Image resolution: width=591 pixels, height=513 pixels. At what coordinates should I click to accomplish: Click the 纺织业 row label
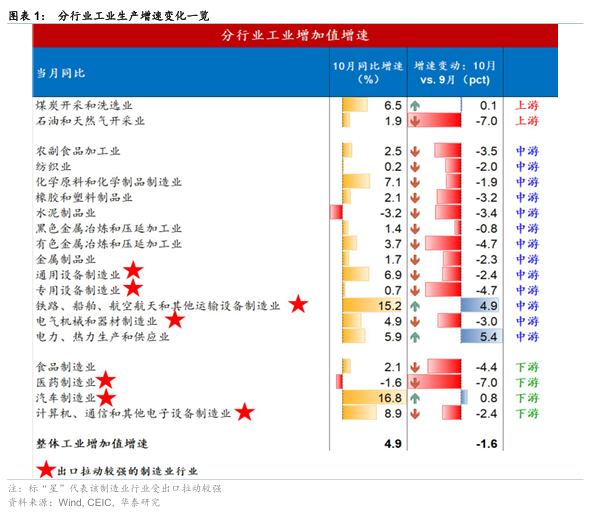54,167
